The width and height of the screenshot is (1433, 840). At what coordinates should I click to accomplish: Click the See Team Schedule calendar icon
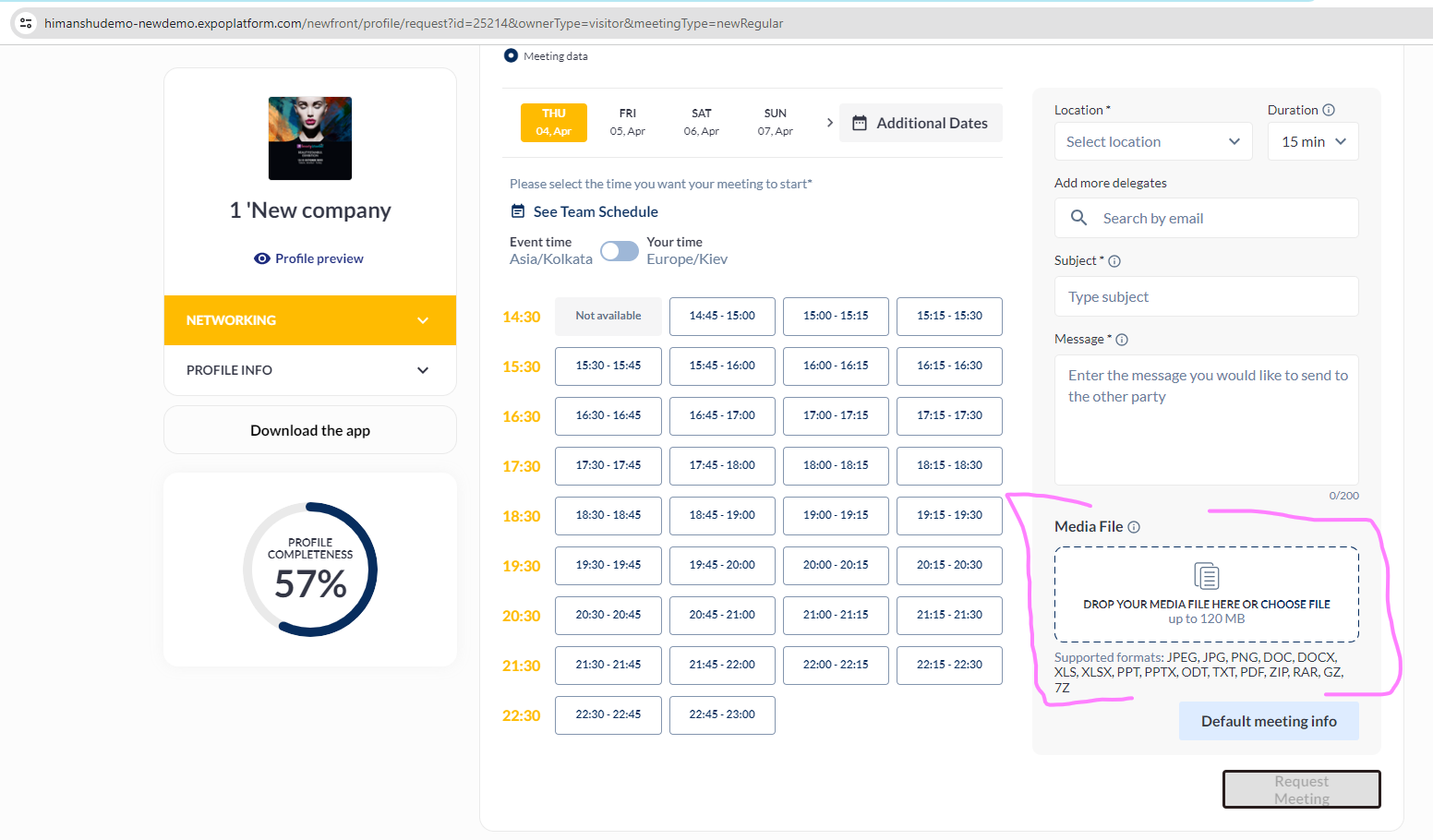pos(518,211)
